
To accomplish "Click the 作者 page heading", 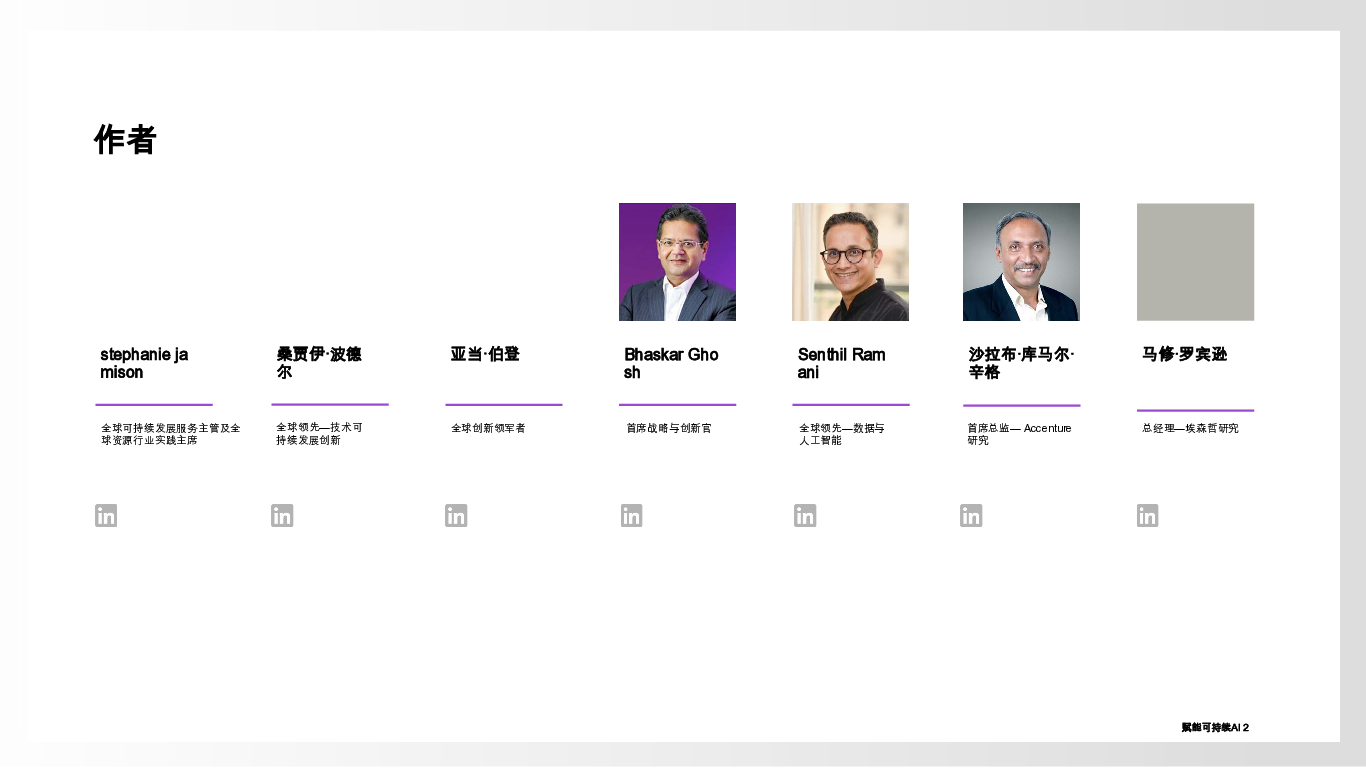I will (125, 140).
